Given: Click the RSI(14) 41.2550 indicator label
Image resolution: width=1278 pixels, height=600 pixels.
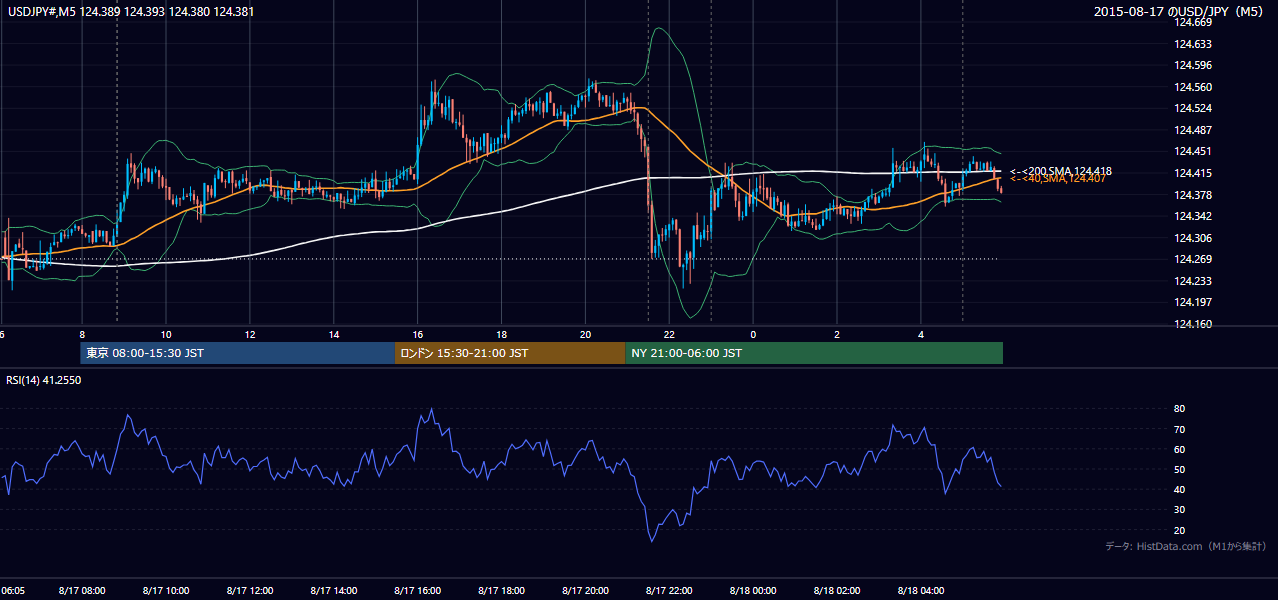Looking at the screenshot, I should (44, 380).
